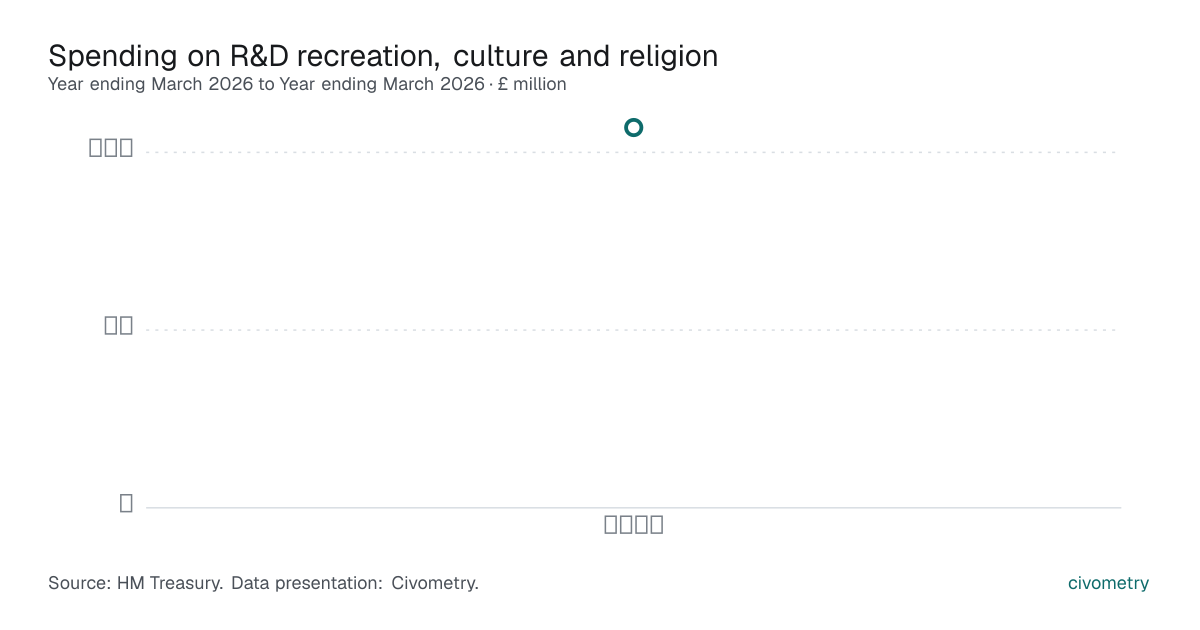Select the chart title about R&D recreation spending
Screen dimensions: 1200x630
tap(383, 56)
